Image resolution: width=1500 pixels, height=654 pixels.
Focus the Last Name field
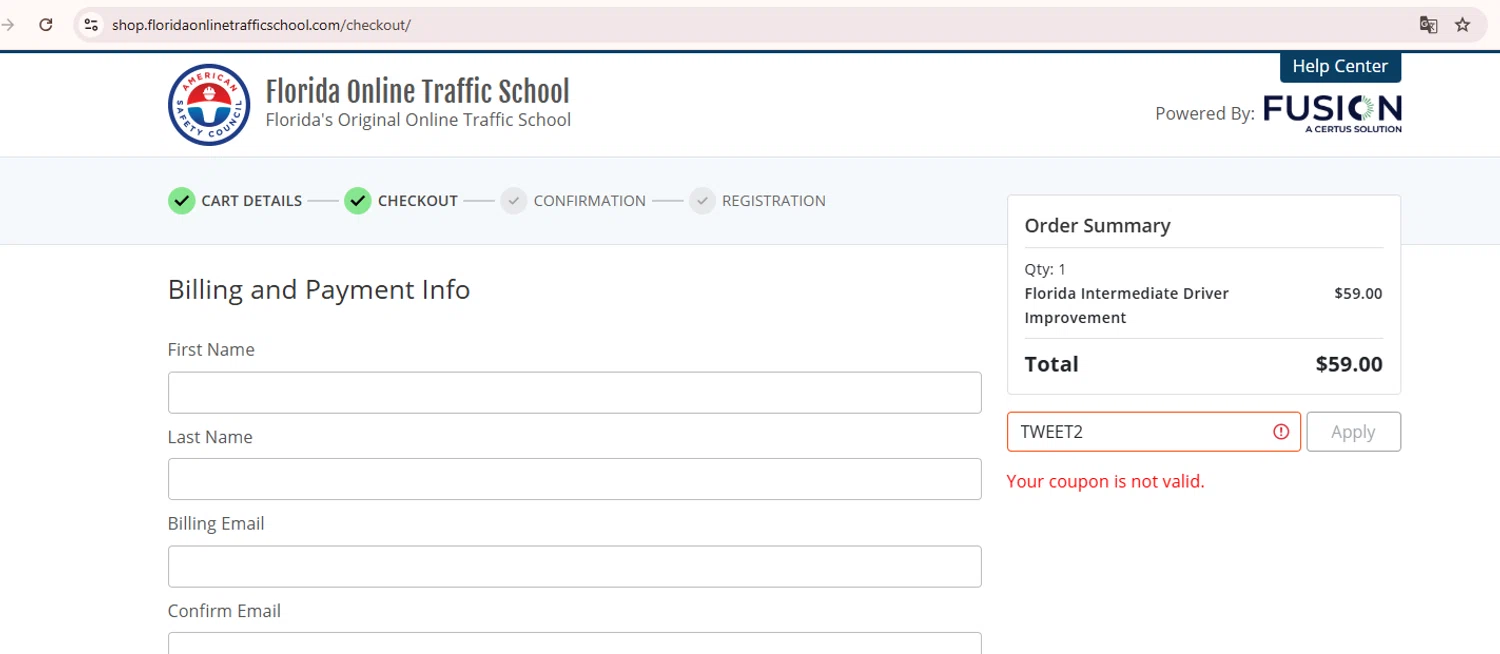tap(575, 479)
